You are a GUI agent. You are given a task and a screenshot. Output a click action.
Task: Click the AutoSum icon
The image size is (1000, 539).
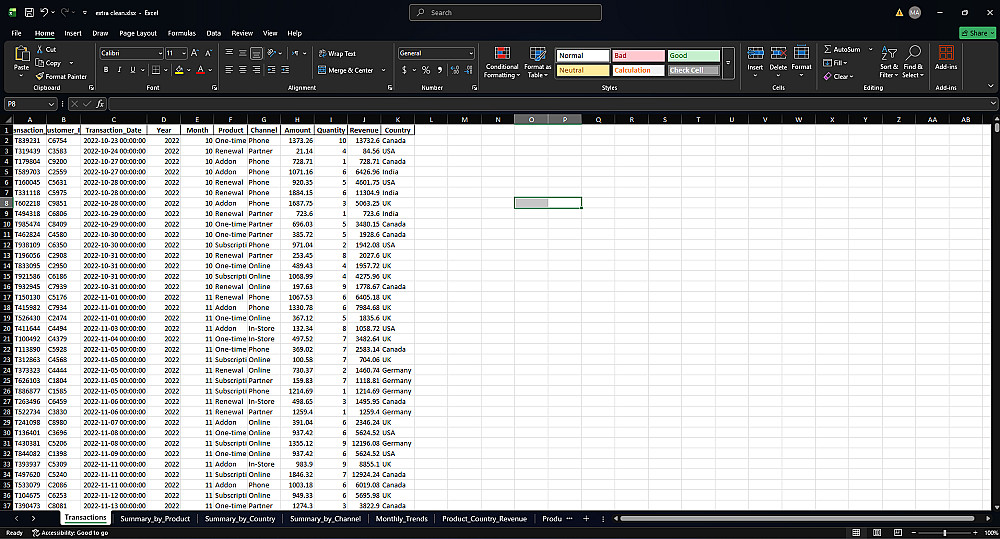tap(828, 49)
